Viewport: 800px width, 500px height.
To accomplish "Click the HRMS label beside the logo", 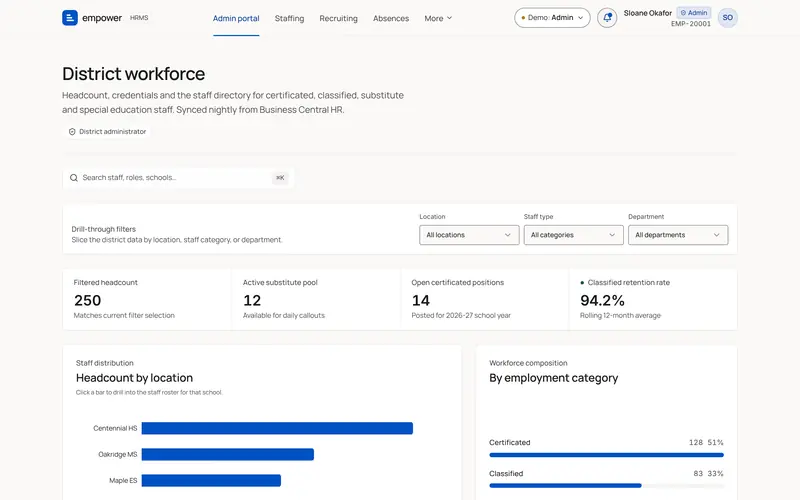I will click(x=139, y=18).
